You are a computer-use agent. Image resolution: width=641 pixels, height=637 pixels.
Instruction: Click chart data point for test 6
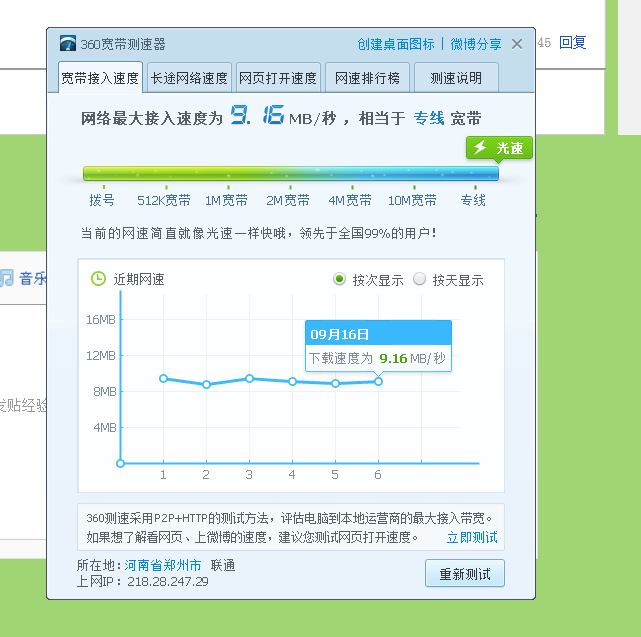pos(379,381)
